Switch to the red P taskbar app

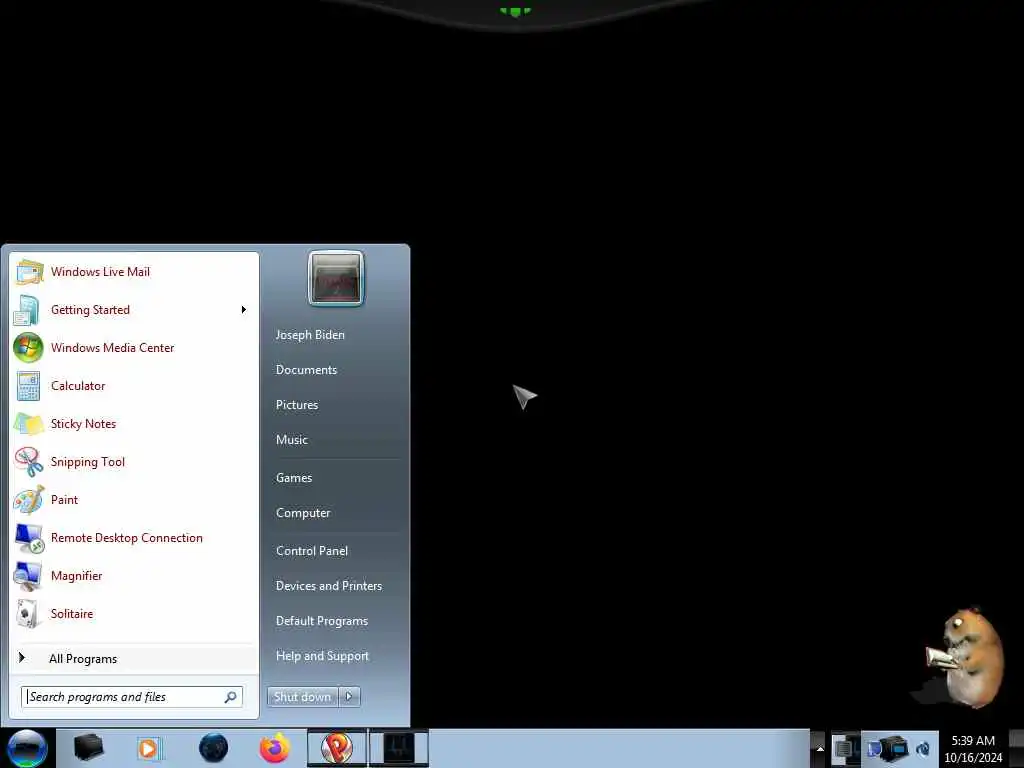click(x=336, y=748)
